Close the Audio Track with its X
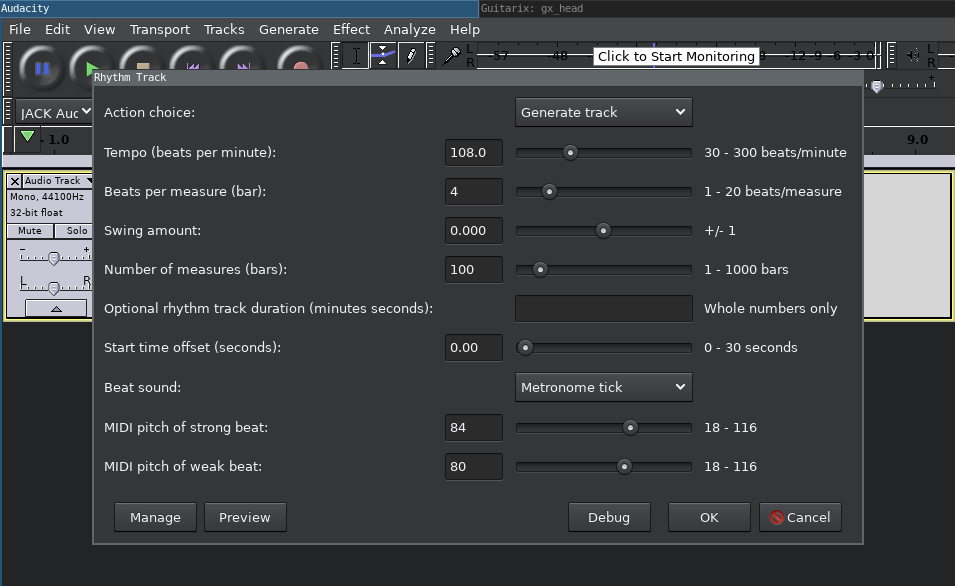The width and height of the screenshot is (955, 586). (14, 181)
